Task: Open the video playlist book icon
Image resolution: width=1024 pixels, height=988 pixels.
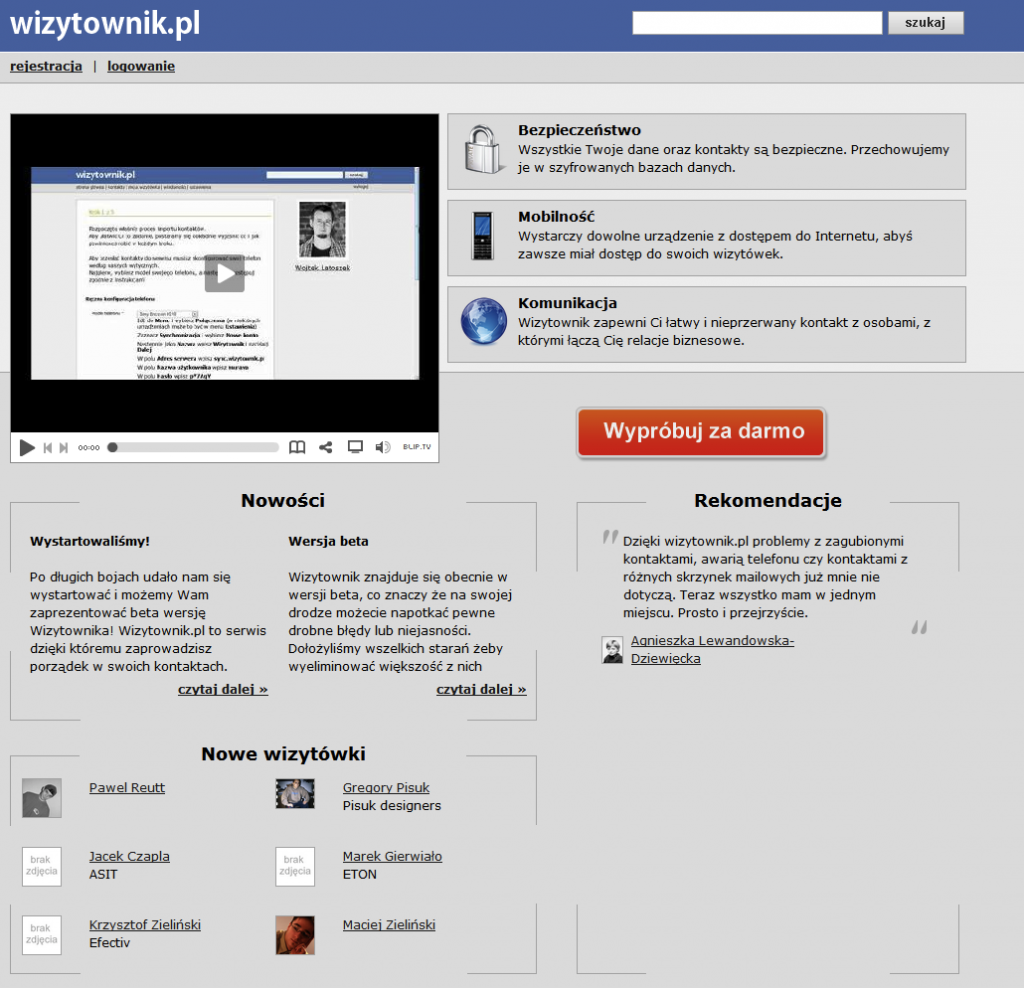Action: [x=297, y=447]
